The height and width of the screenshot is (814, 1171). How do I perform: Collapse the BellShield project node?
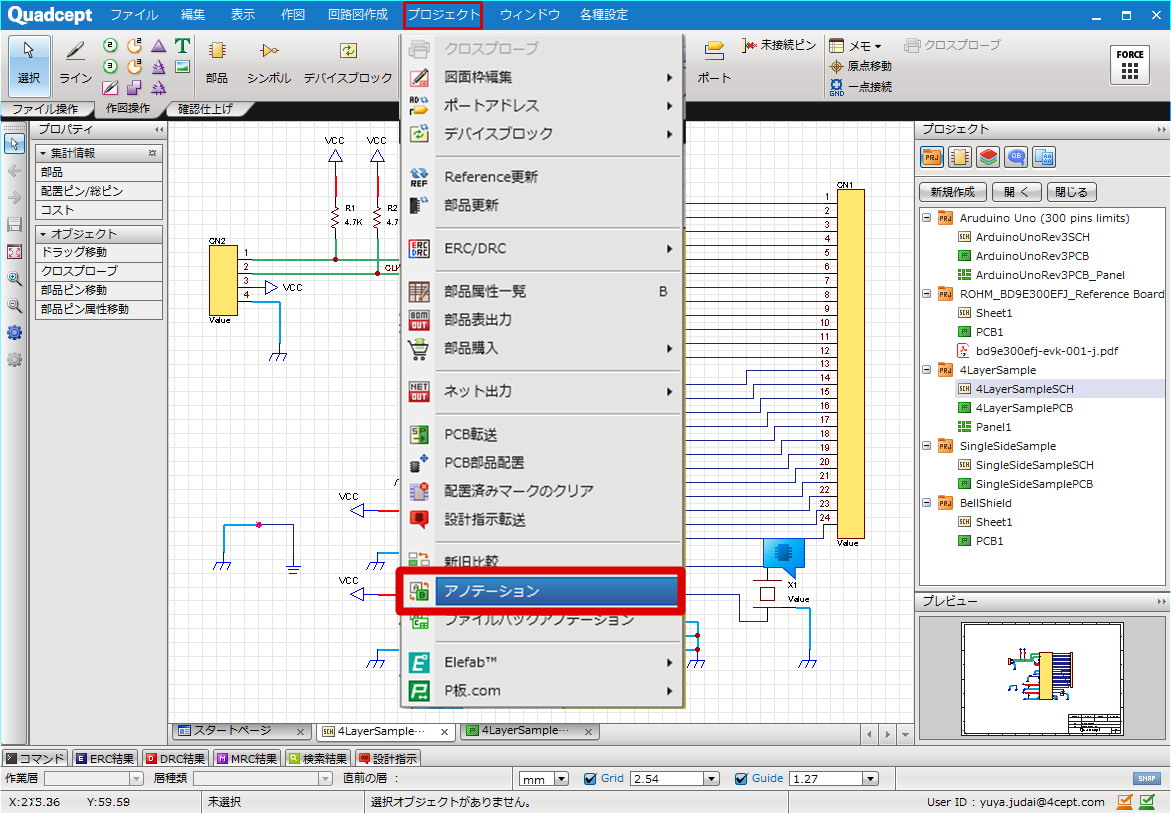point(927,503)
